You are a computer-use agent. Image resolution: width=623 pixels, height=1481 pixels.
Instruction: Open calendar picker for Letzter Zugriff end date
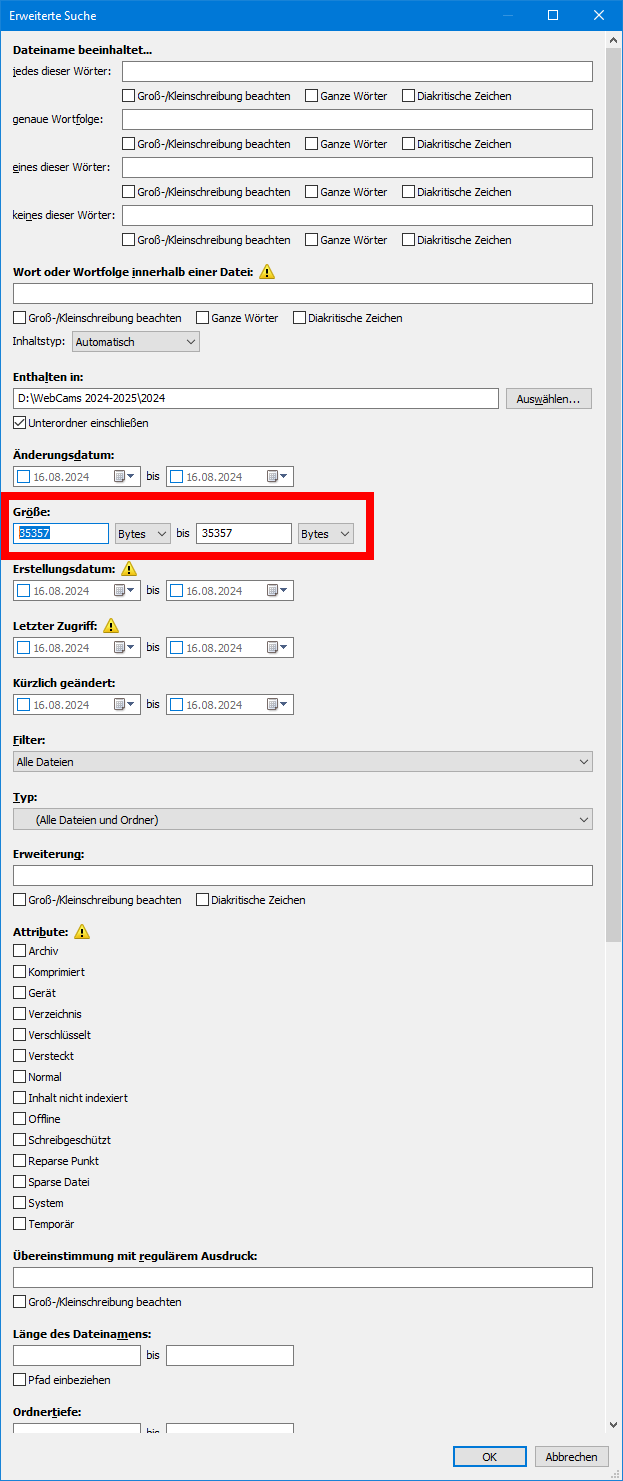pos(277,648)
